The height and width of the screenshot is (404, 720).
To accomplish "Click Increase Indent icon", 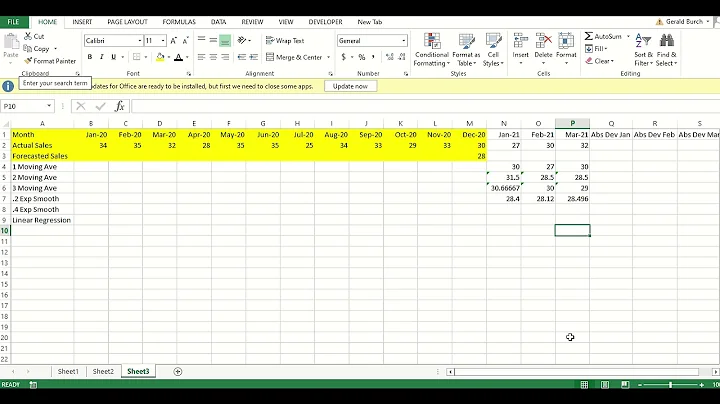I will [x=253, y=57].
